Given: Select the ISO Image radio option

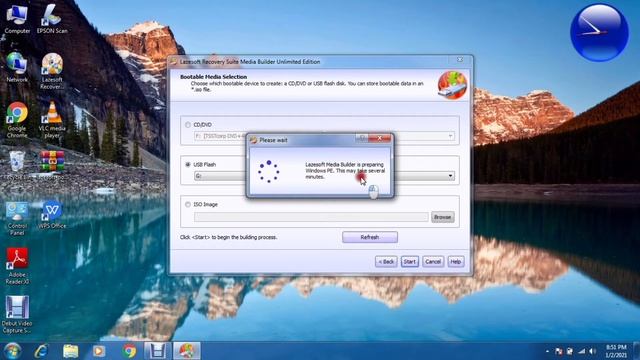Looking at the screenshot, I should click(188, 204).
